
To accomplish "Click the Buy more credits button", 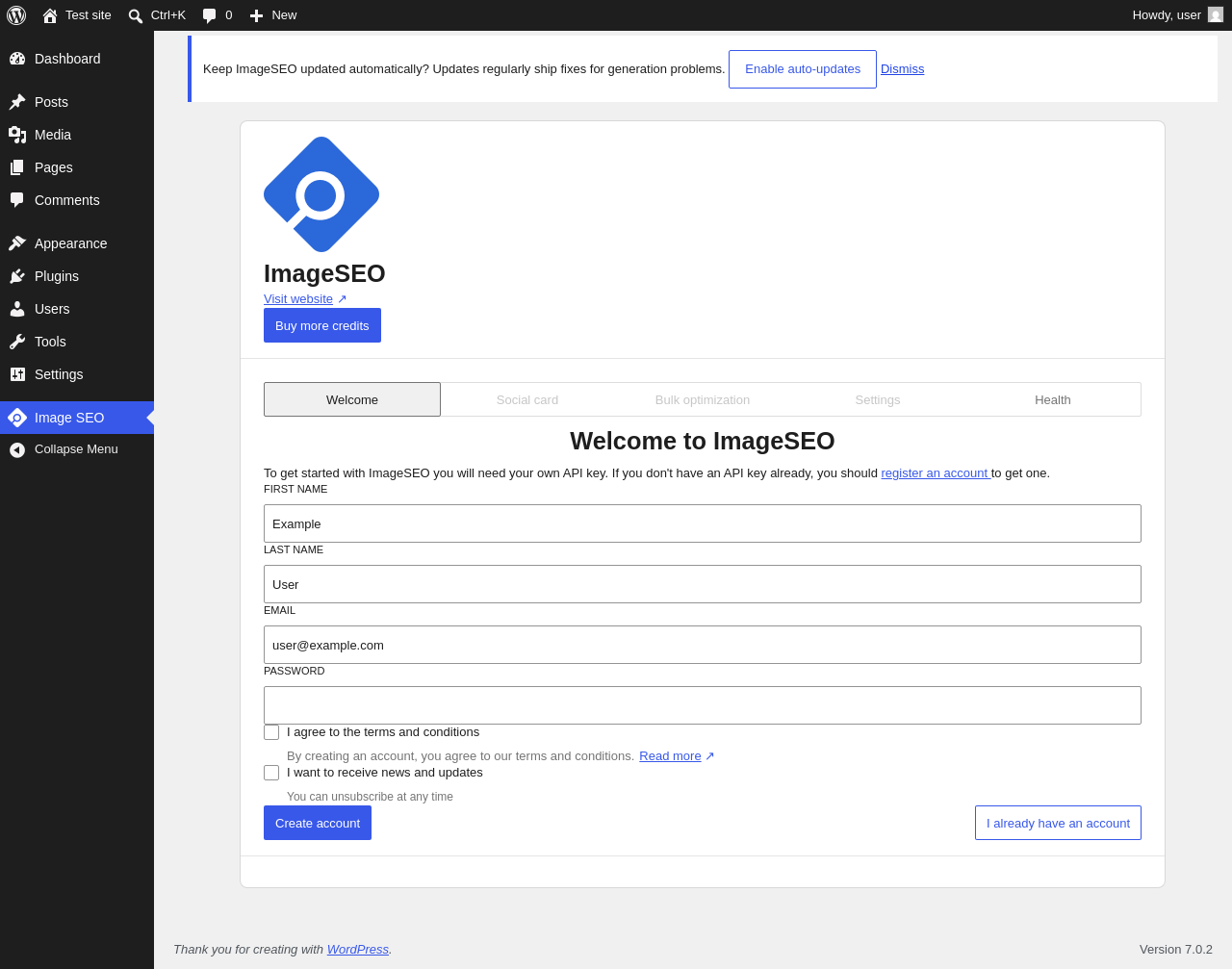I will [x=322, y=325].
